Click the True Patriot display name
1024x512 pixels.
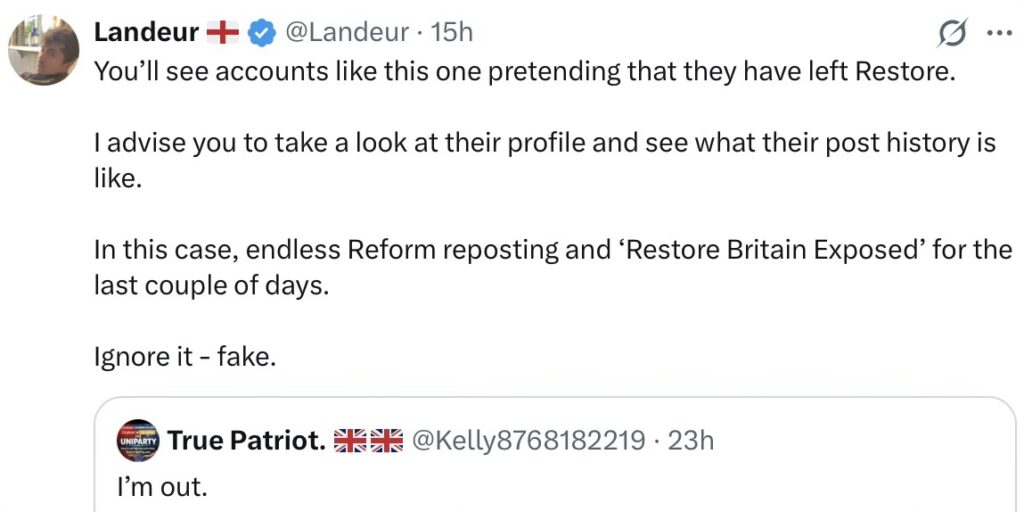246,440
